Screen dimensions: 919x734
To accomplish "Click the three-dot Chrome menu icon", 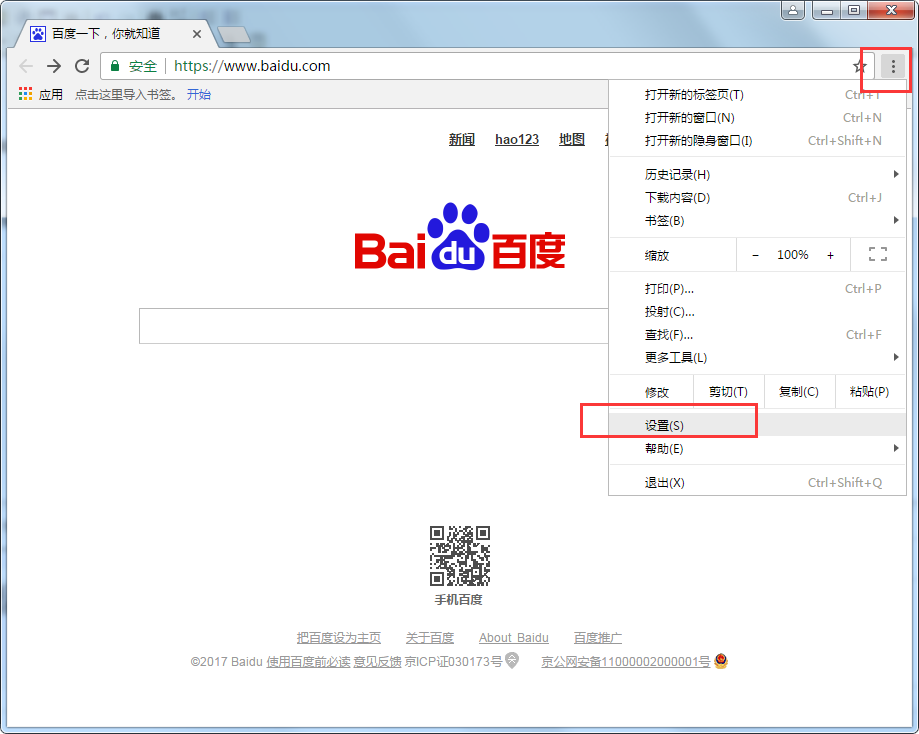I will pyautogui.click(x=892, y=66).
